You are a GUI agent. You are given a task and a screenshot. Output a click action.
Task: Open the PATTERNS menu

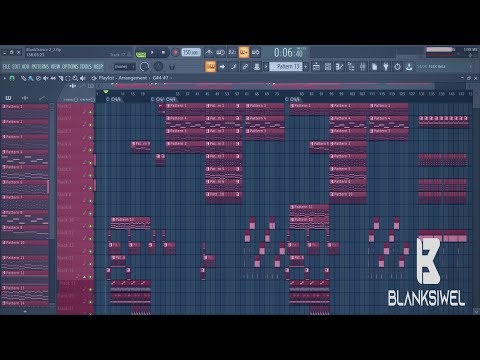(x=40, y=66)
